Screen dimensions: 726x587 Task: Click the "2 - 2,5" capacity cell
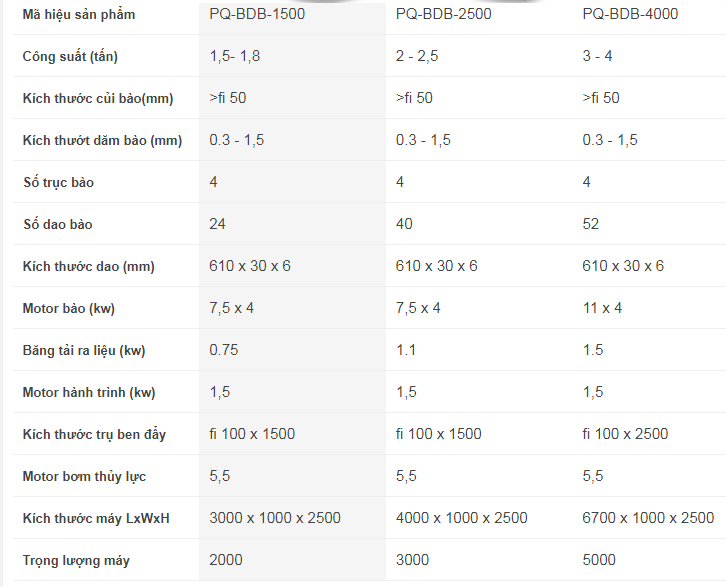pos(418,56)
